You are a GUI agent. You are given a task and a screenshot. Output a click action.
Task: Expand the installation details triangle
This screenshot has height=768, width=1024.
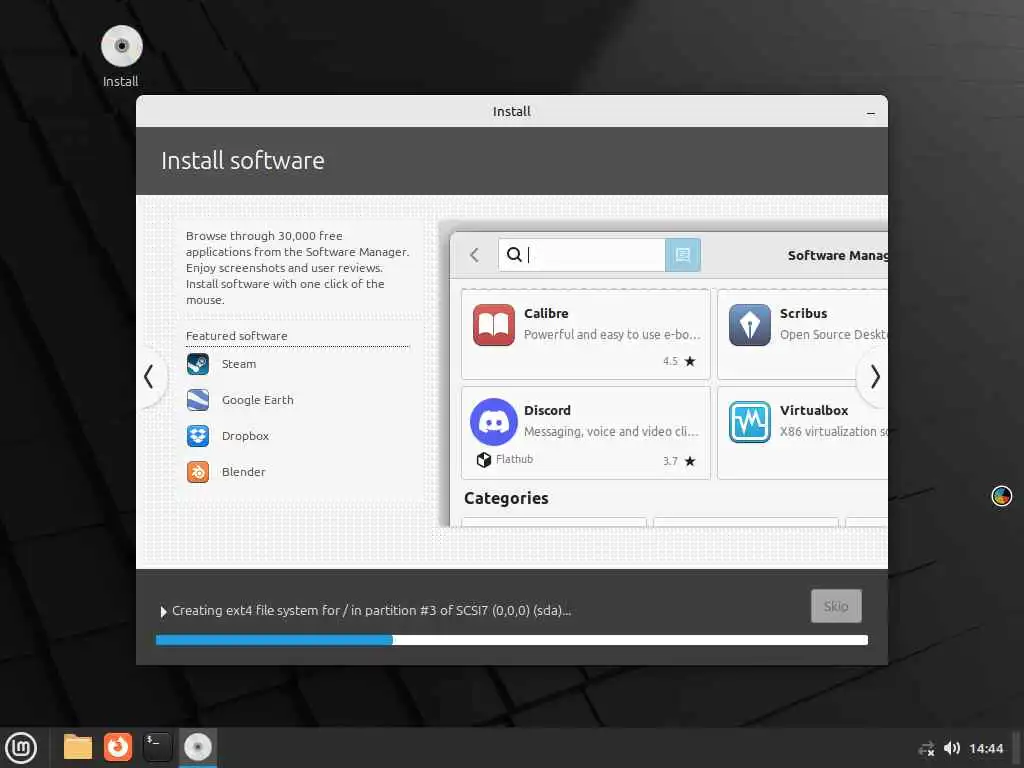point(163,612)
